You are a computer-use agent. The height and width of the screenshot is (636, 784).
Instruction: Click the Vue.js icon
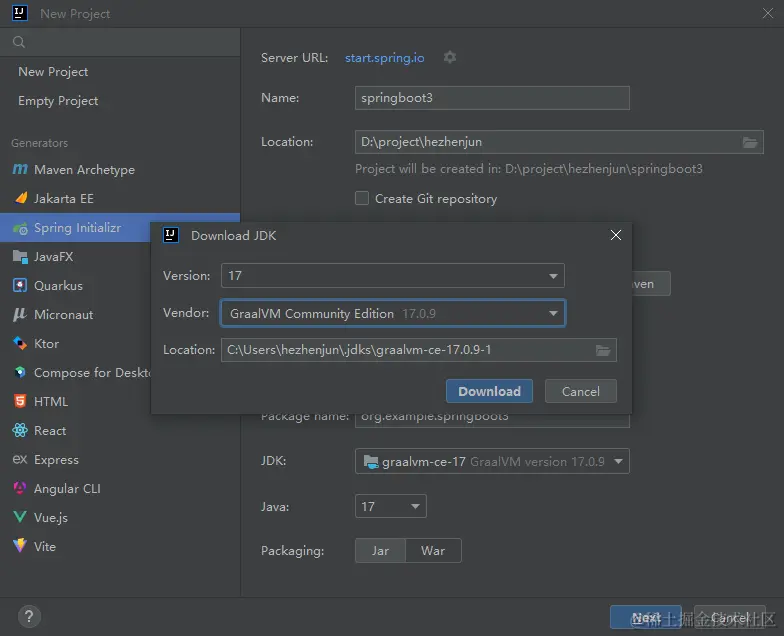pyautogui.click(x=20, y=516)
